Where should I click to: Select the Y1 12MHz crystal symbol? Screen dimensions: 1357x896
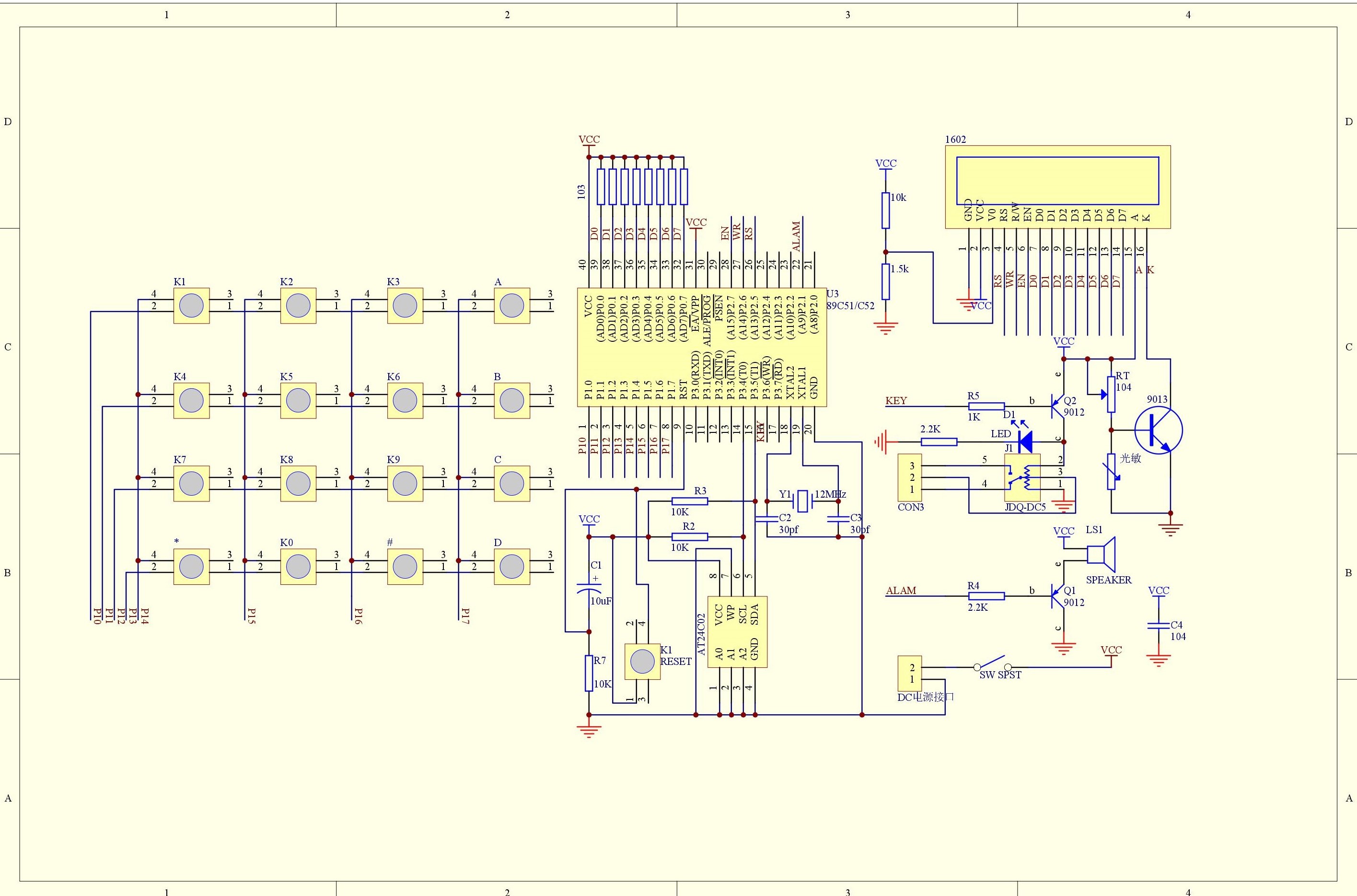[803, 501]
